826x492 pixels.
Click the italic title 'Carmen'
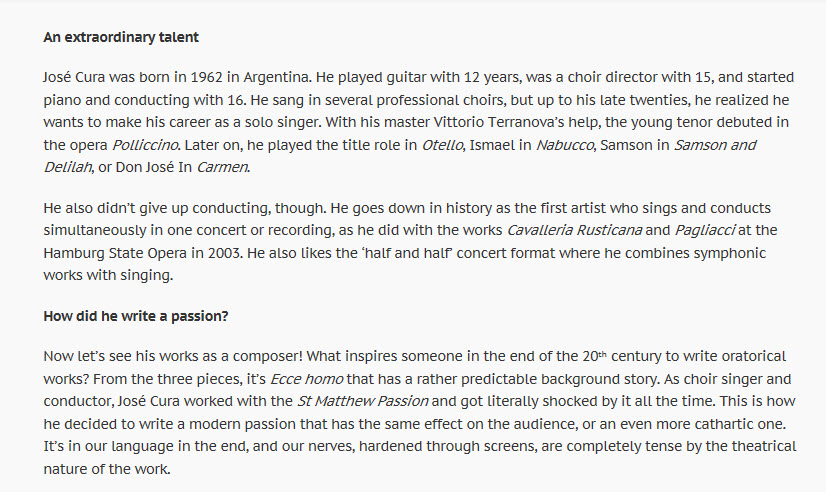point(222,167)
